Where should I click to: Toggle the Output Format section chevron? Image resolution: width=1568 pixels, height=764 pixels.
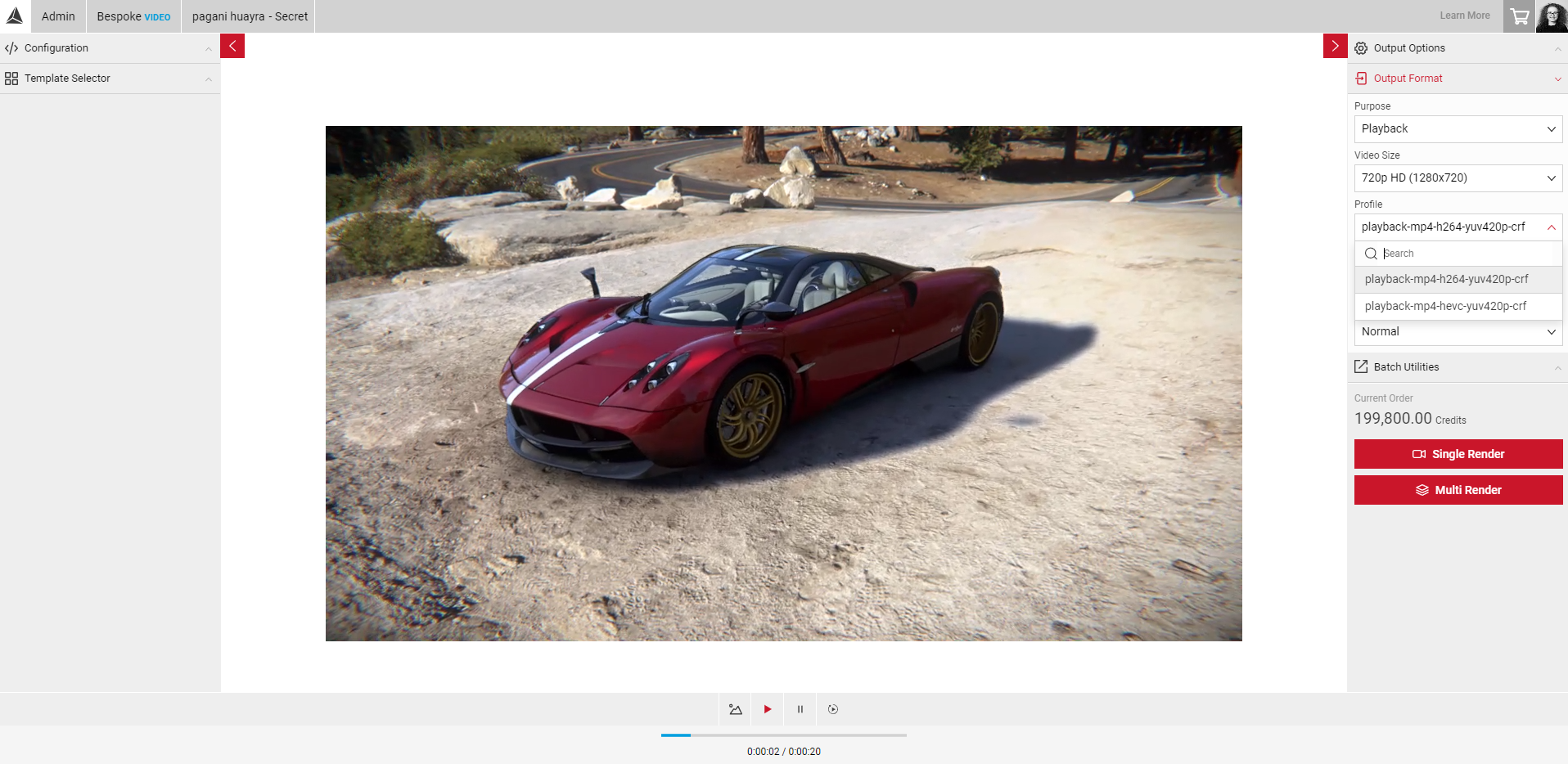pyautogui.click(x=1557, y=79)
